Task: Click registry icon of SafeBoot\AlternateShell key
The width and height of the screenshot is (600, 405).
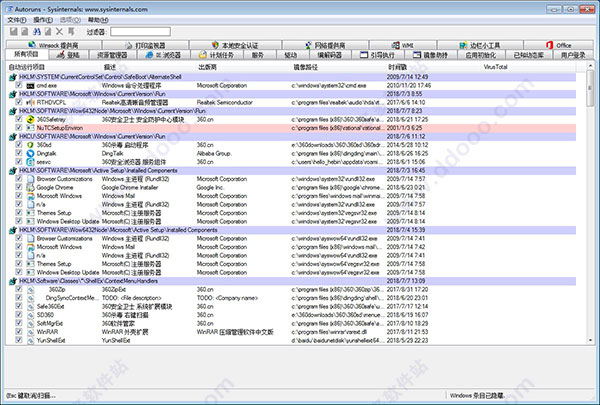Action: coord(13,77)
